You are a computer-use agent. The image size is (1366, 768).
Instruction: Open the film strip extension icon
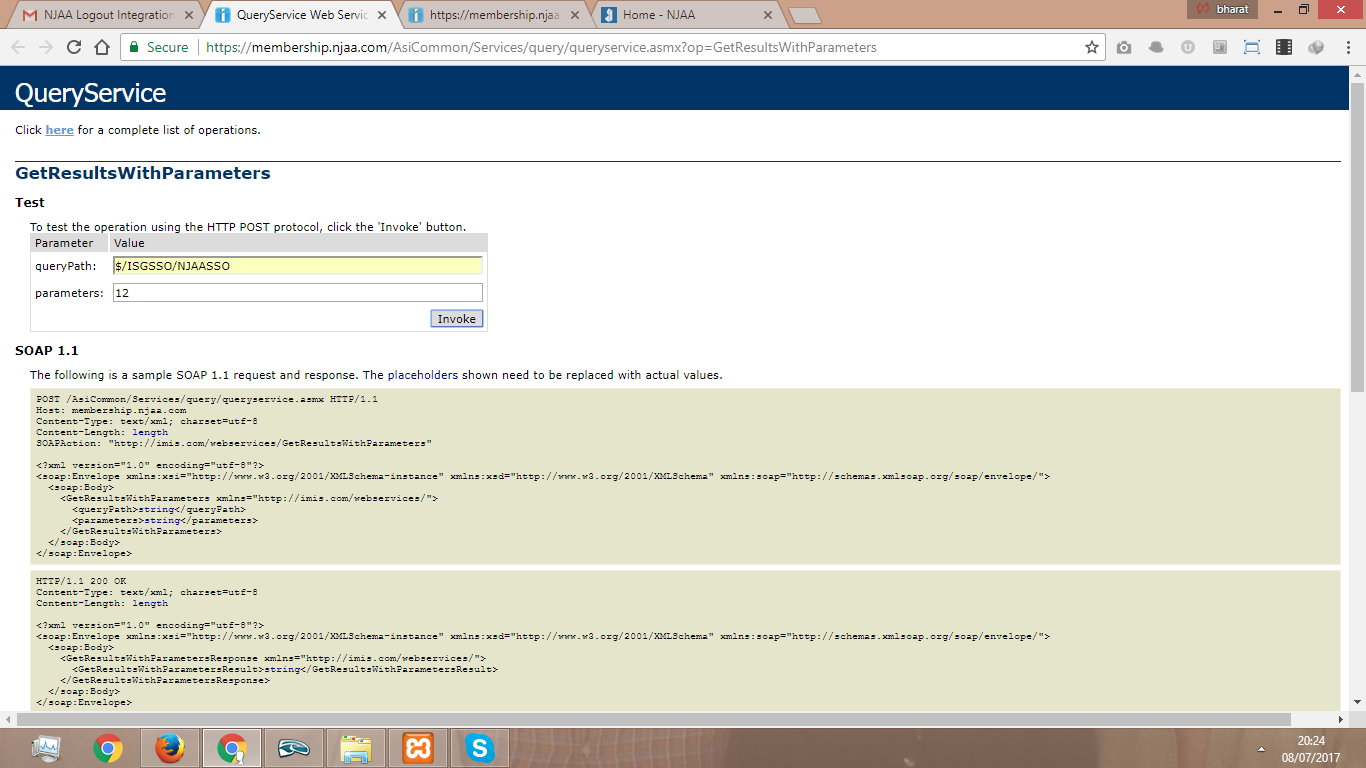(1284, 47)
